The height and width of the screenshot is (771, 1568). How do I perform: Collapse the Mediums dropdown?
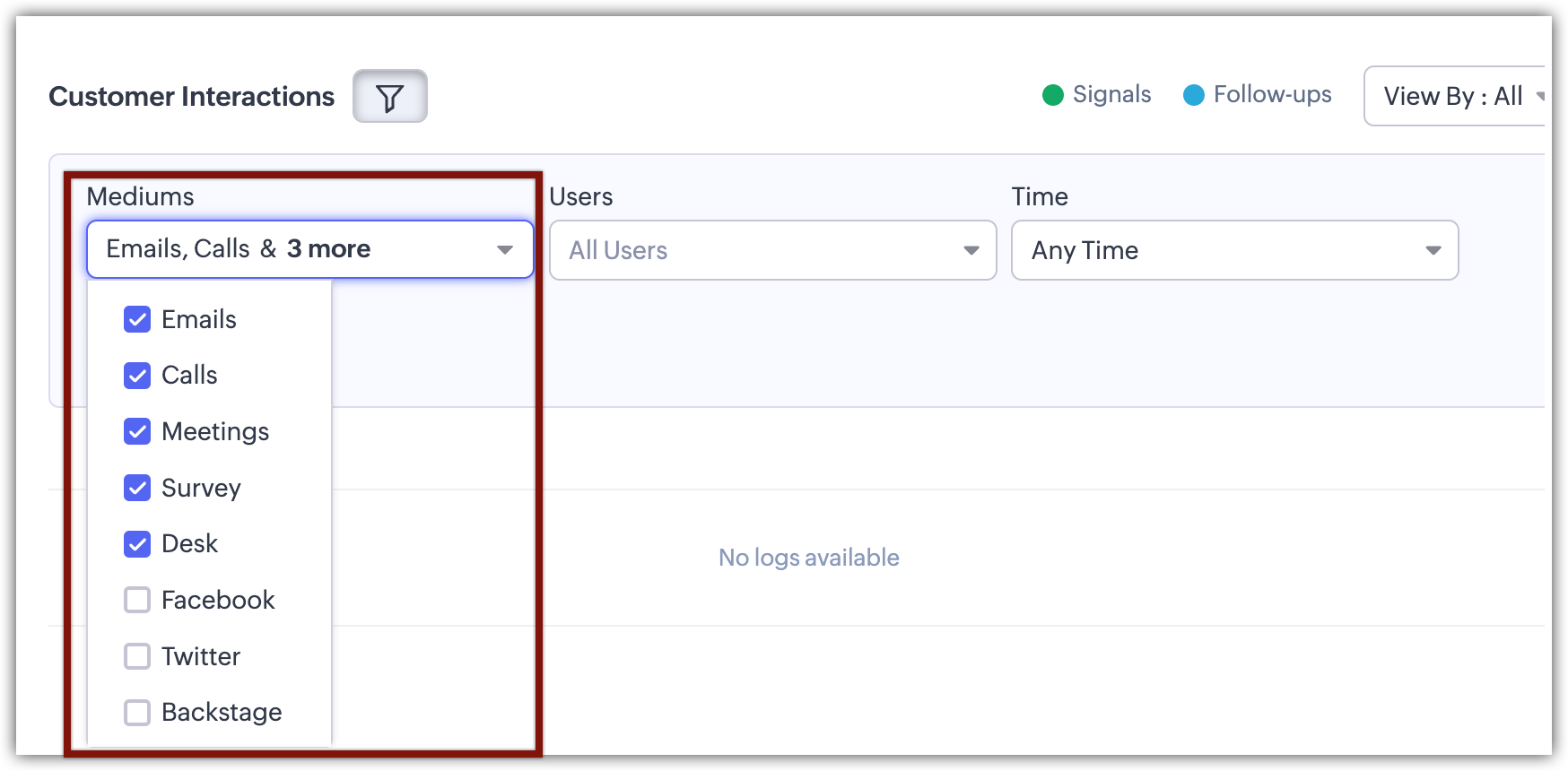[x=504, y=249]
